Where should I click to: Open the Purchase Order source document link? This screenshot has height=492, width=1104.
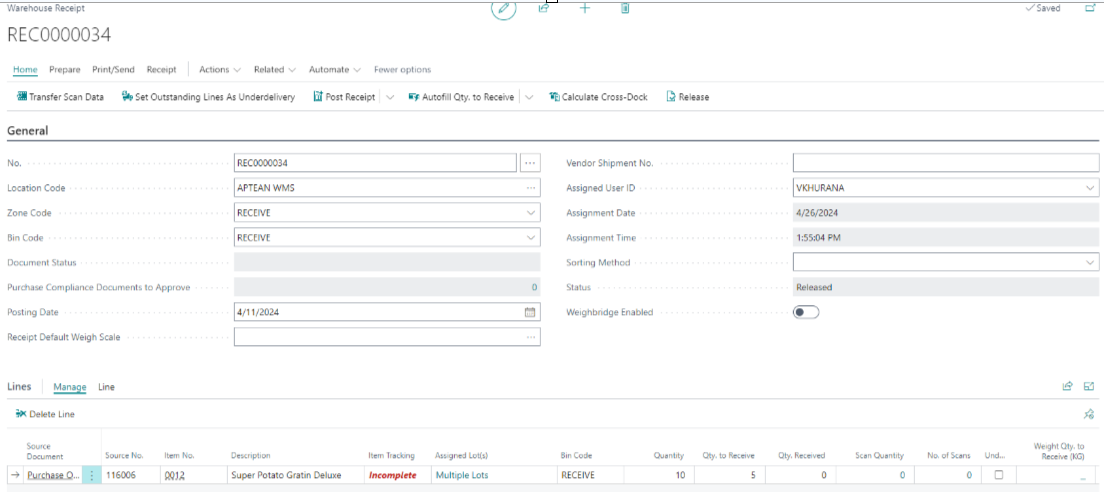click(x=53, y=475)
